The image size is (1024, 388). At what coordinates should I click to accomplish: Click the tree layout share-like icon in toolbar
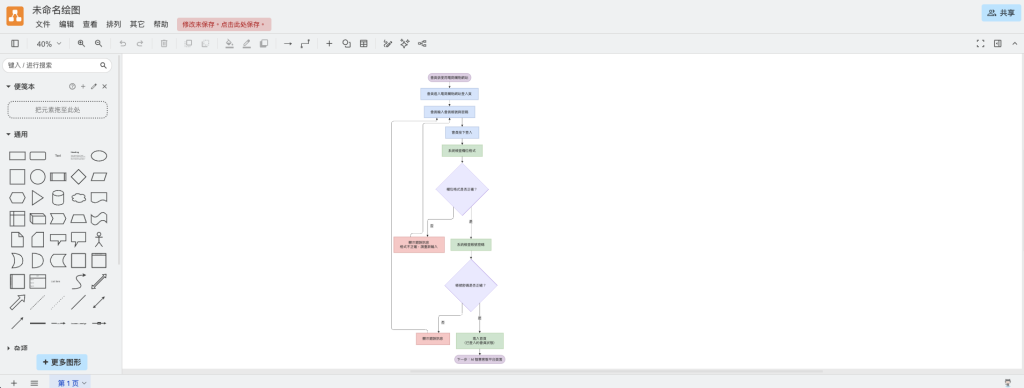pyautogui.click(x=423, y=44)
